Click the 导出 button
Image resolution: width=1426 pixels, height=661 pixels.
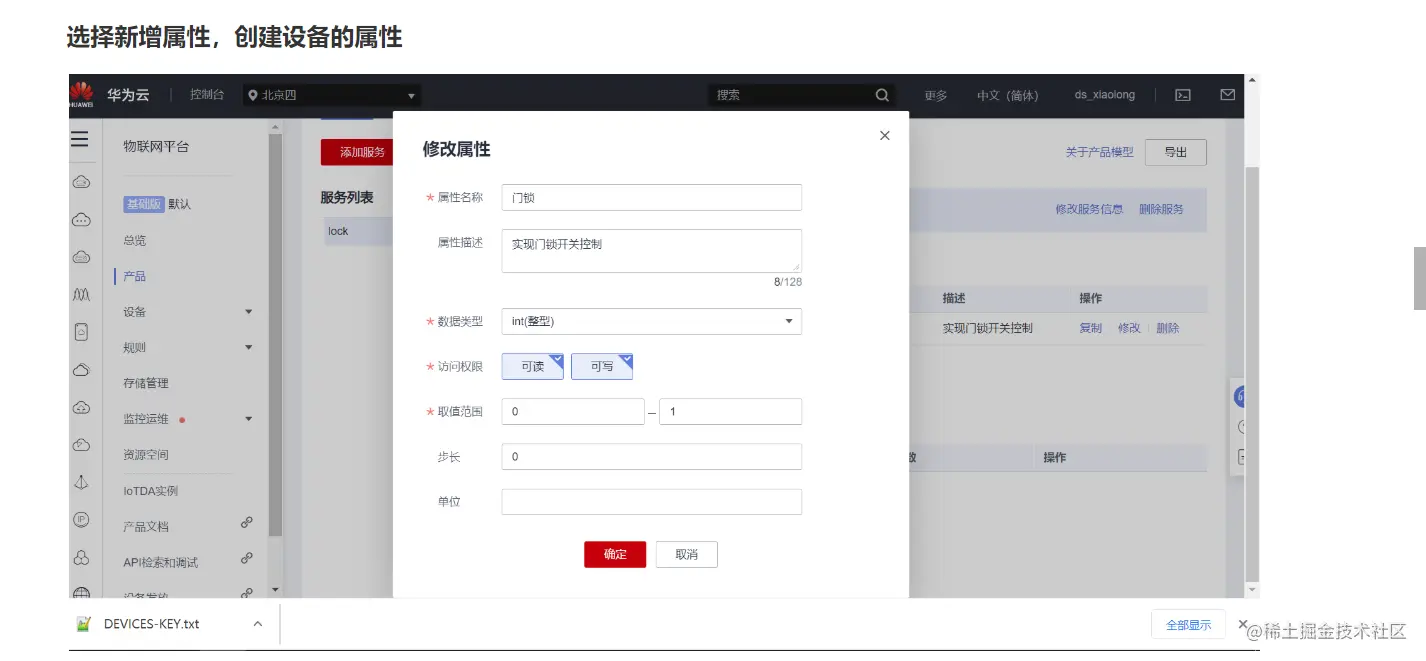(1175, 152)
